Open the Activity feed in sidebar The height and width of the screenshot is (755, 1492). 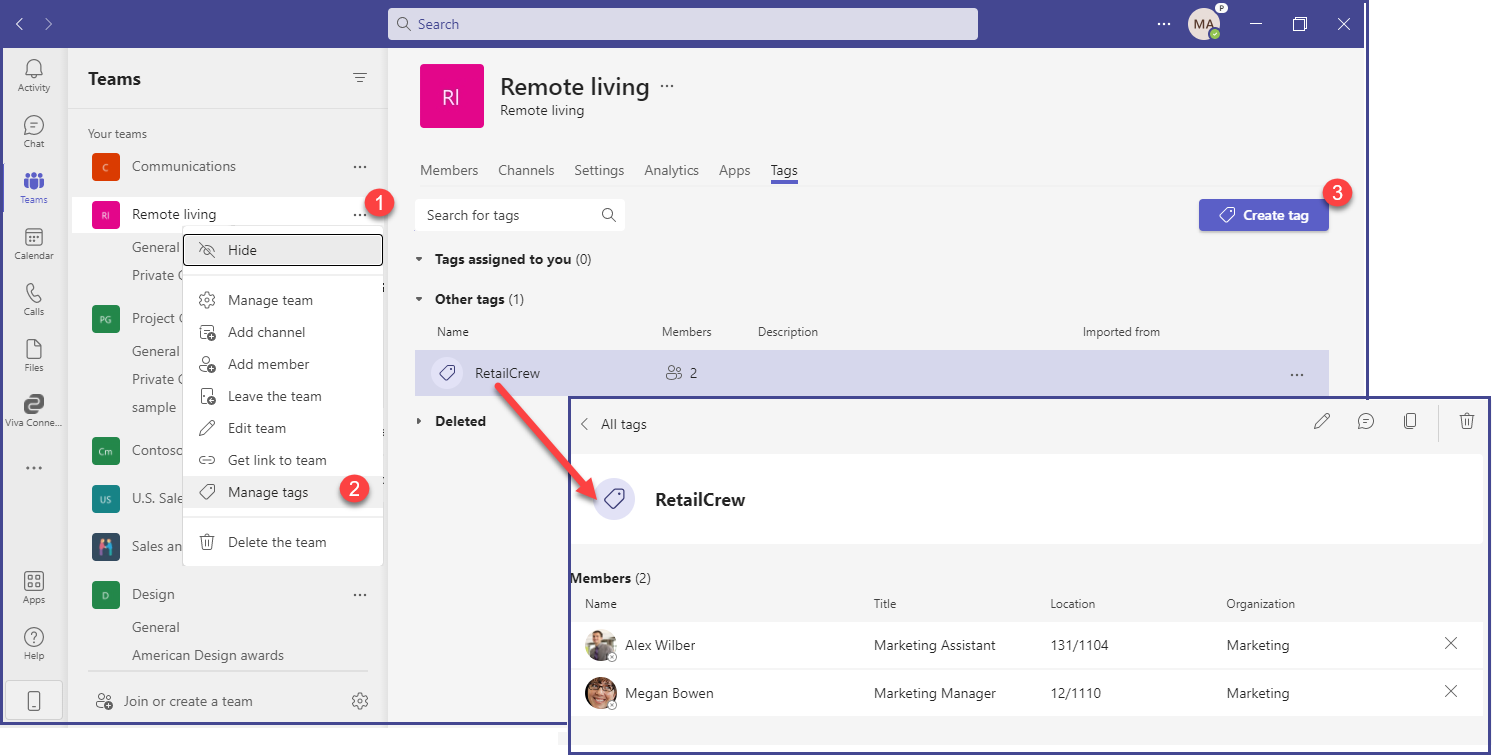(x=33, y=76)
